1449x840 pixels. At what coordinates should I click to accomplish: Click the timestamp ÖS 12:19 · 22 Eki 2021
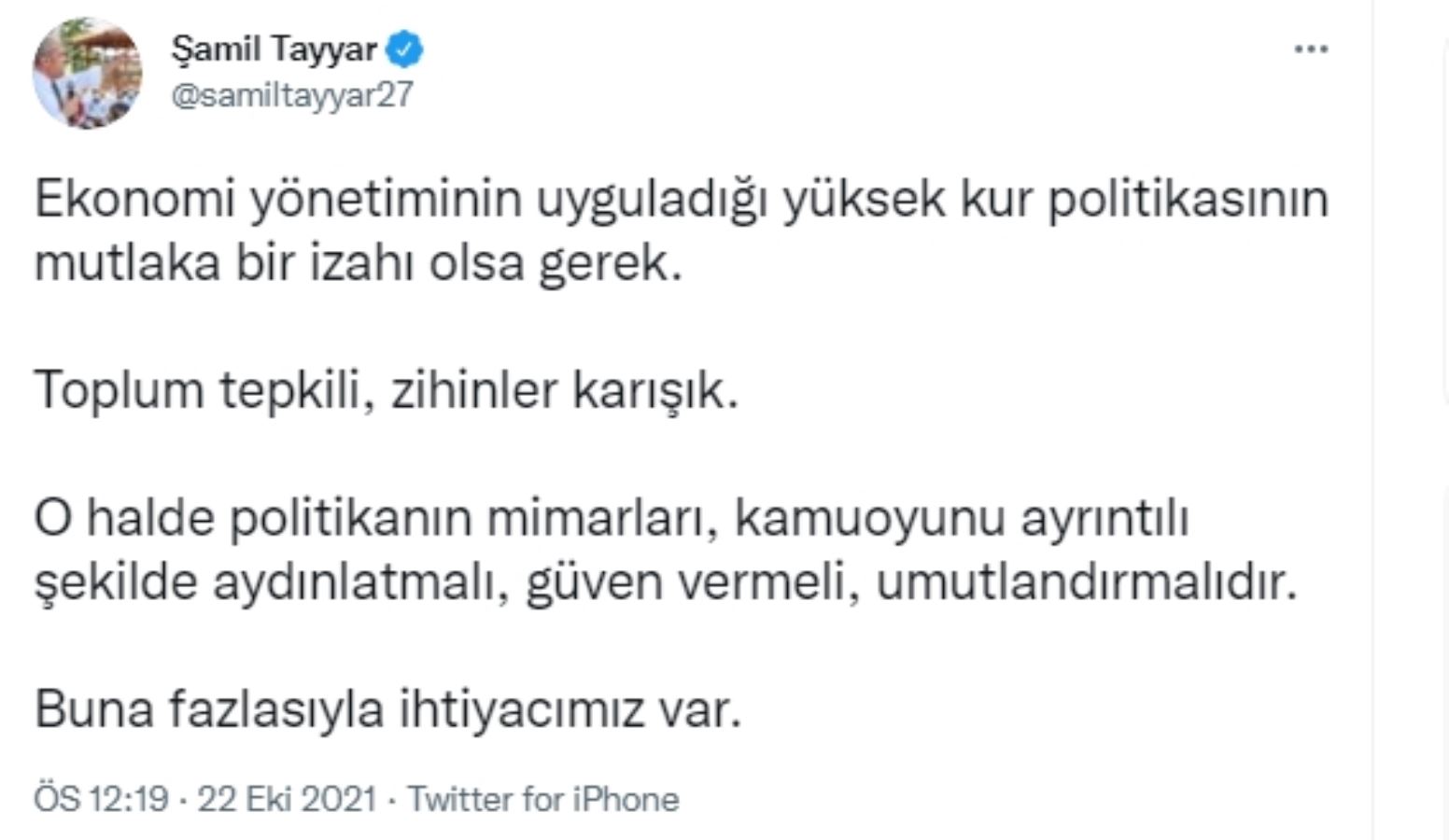click(205, 799)
